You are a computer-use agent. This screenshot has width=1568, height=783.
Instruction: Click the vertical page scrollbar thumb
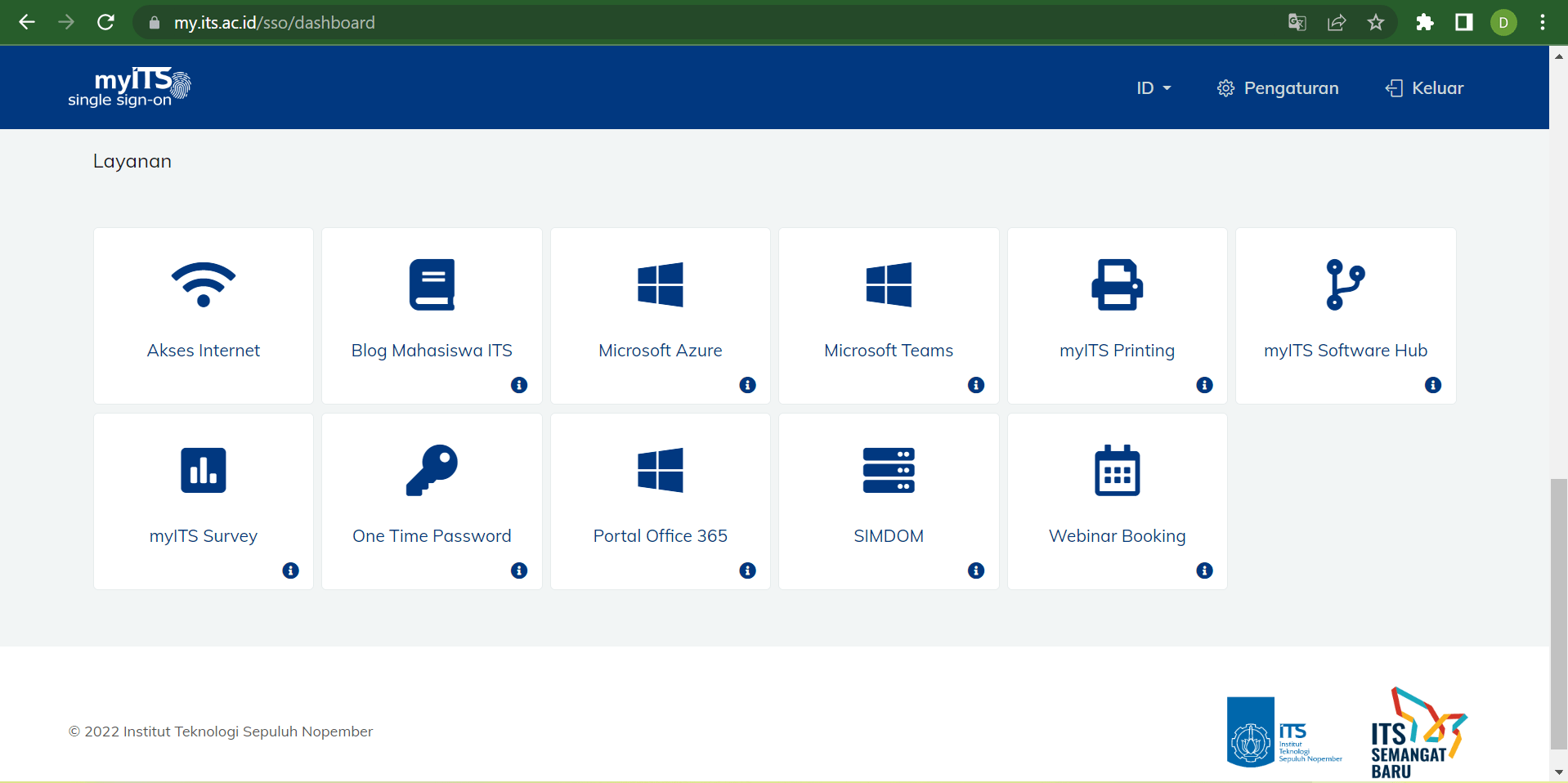[1558, 613]
